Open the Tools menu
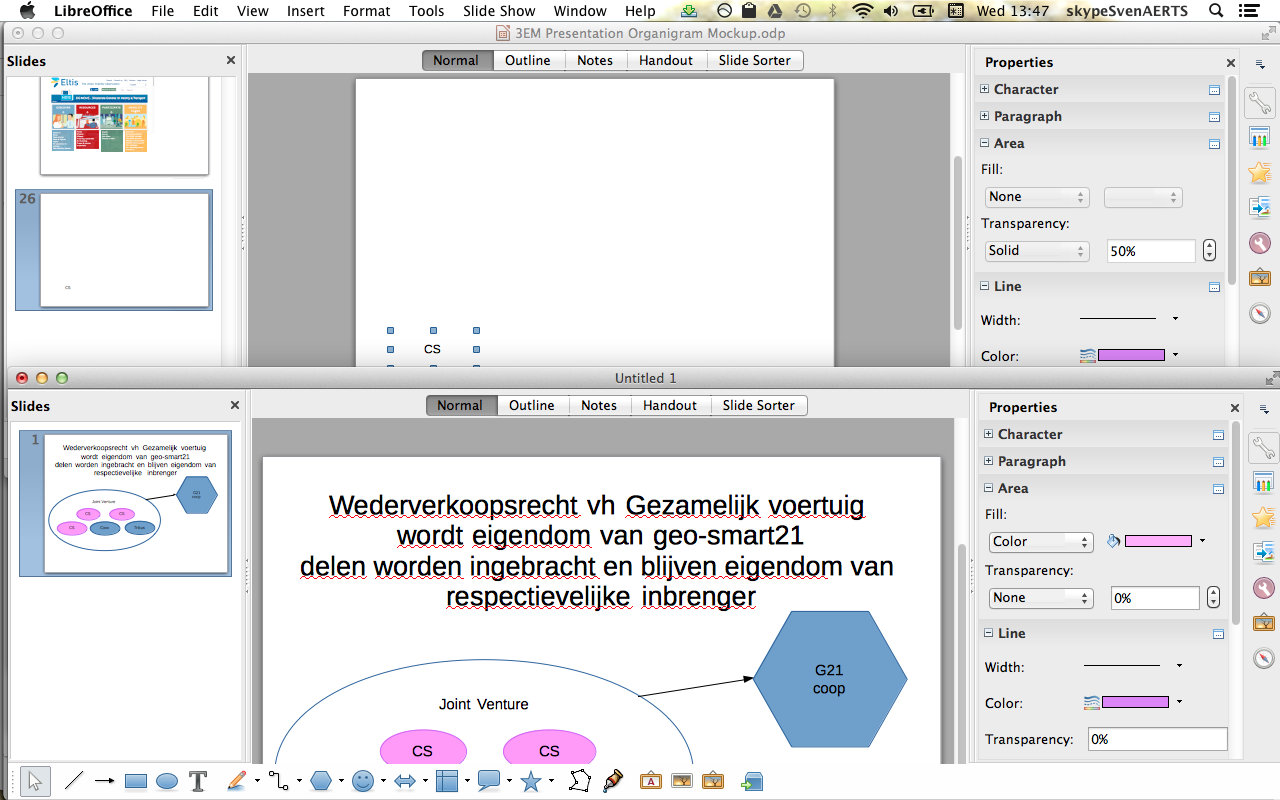 click(x=426, y=11)
